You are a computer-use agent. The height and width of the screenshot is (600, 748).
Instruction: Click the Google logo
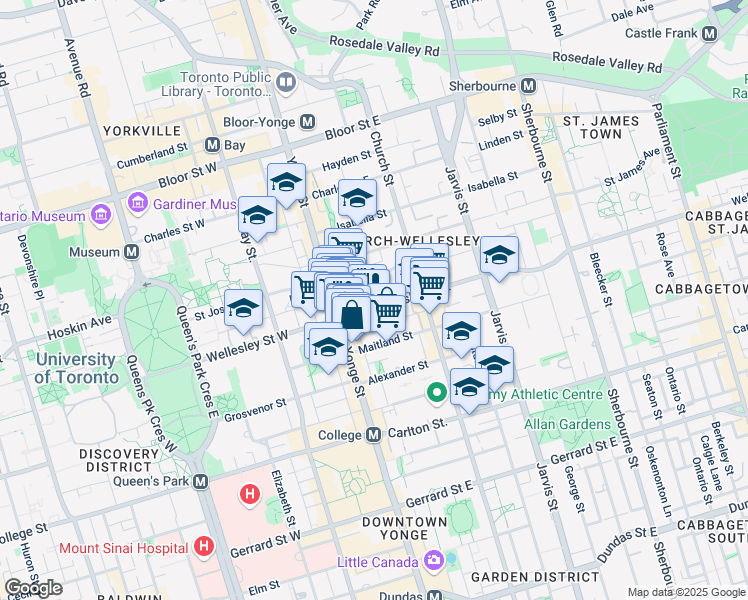point(33,588)
